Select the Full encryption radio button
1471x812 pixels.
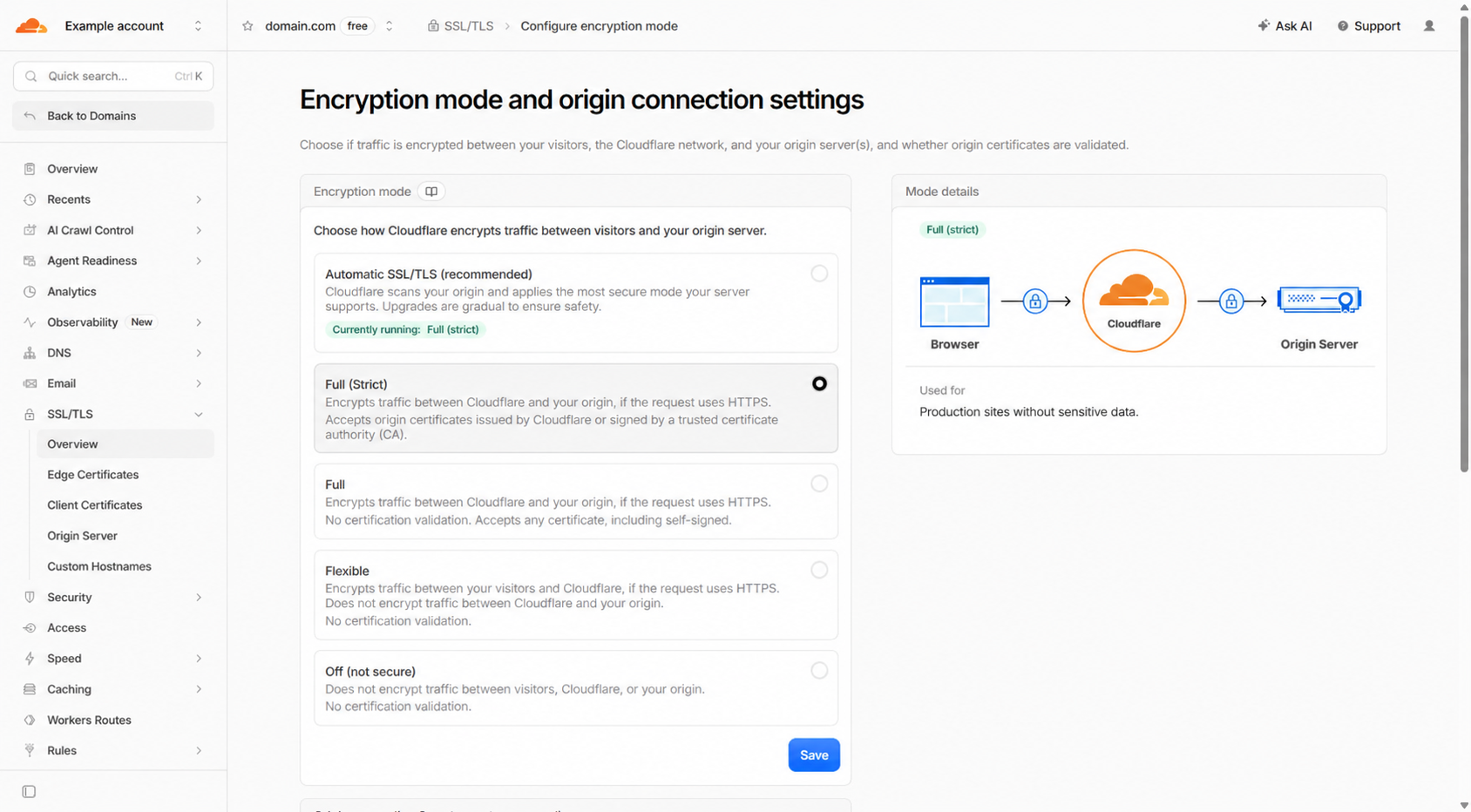point(819,484)
